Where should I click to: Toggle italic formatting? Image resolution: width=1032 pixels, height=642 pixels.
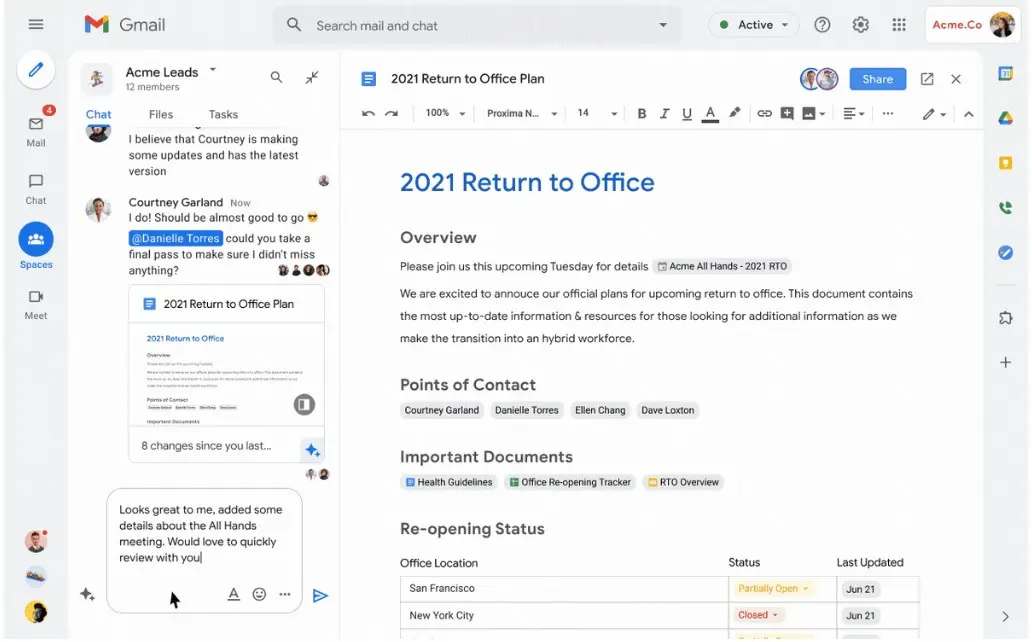point(664,113)
